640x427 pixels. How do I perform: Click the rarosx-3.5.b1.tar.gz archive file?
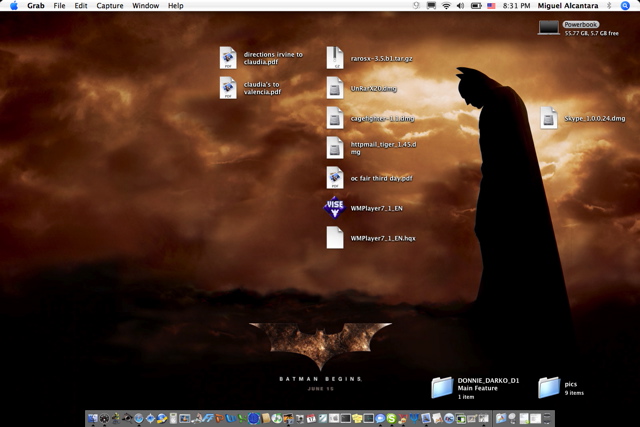pos(335,58)
